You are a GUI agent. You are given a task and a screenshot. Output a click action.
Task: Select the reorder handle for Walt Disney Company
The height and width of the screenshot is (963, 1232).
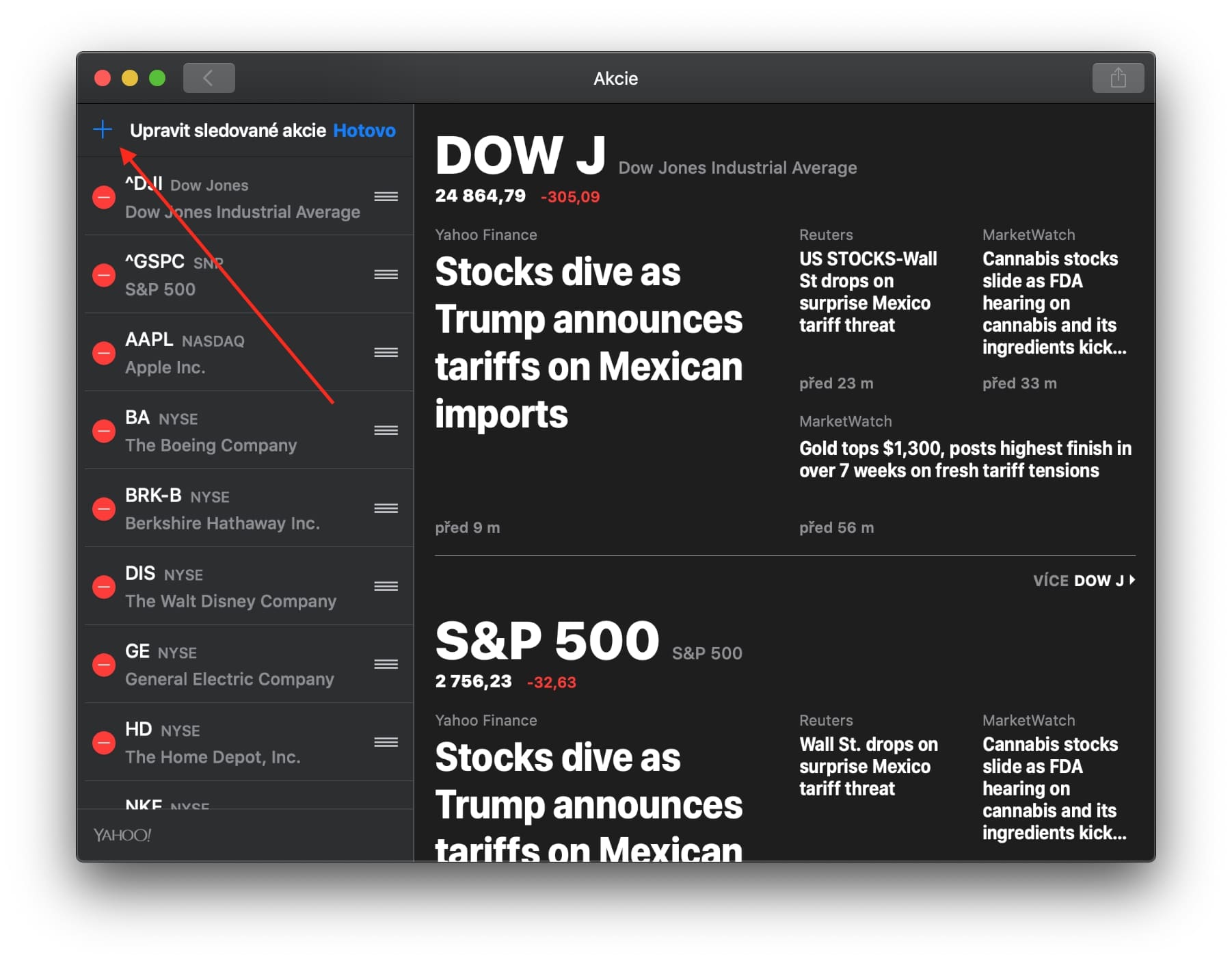point(386,587)
